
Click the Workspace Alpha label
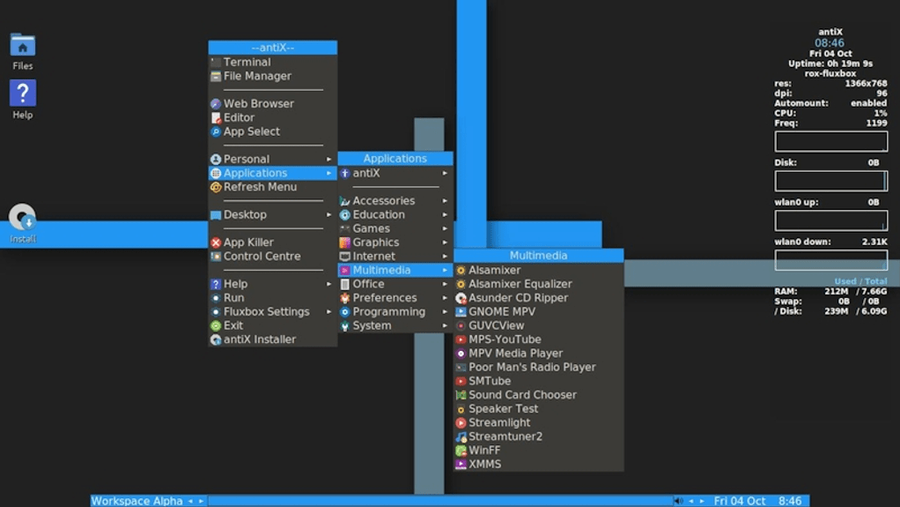click(x=137, y=501)
